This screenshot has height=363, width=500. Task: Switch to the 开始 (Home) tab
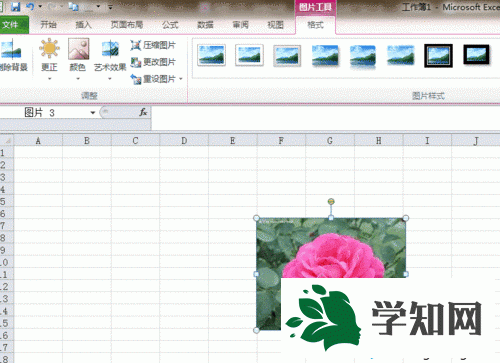tap(48, 25)
